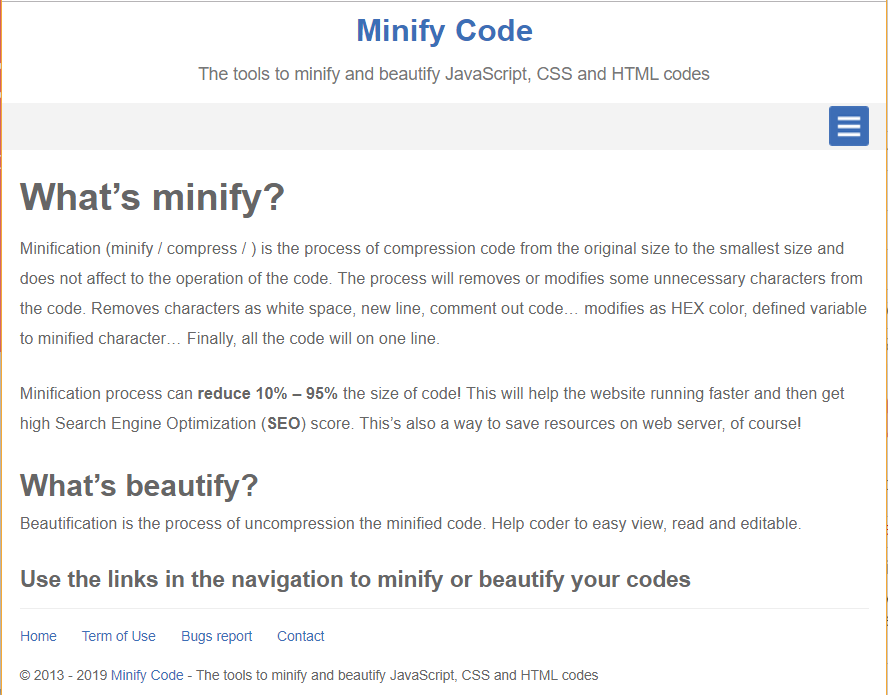Click the text "Finally, all the code will on one line."
The height and width of the screenshot is (695, 888).
coord(313,338)
